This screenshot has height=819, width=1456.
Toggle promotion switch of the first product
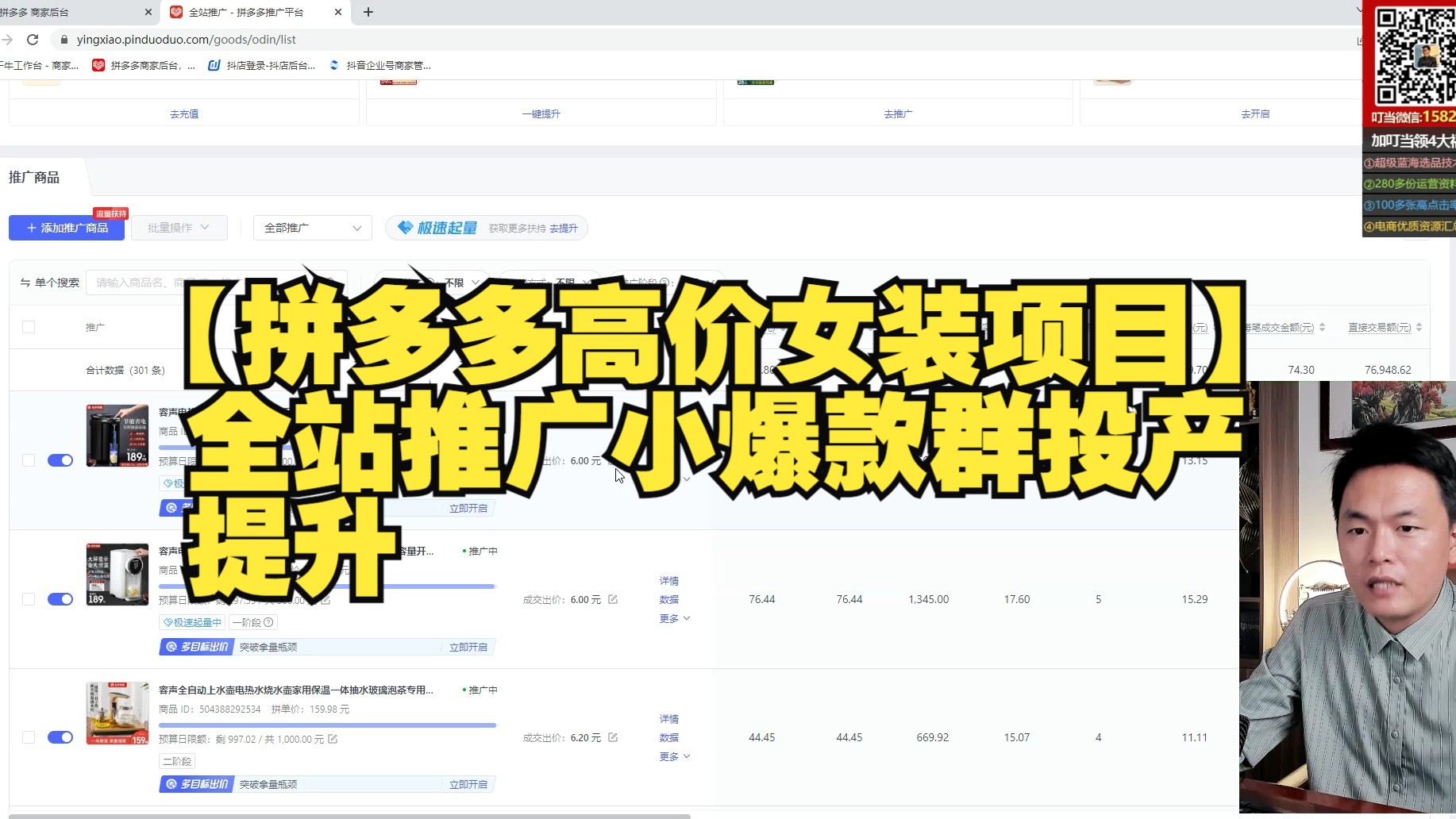(60, 460)
